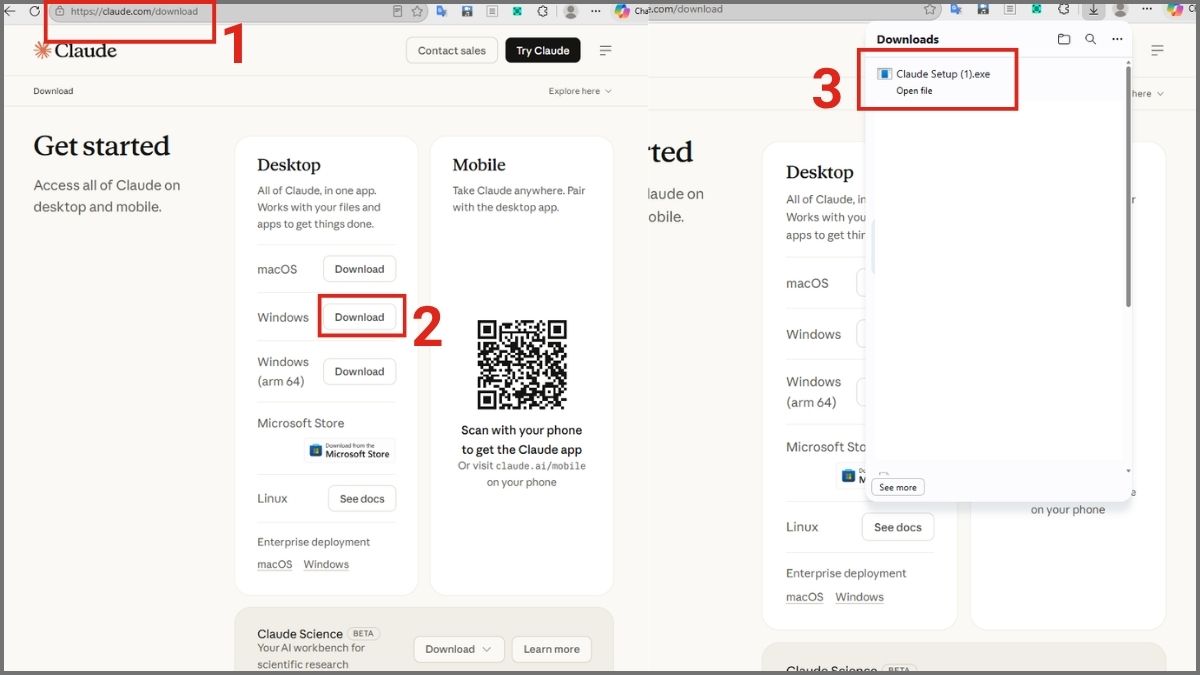Click the QR code for the mobile app
Viewport: 1200px width, 675px height.
pos(522,365)
